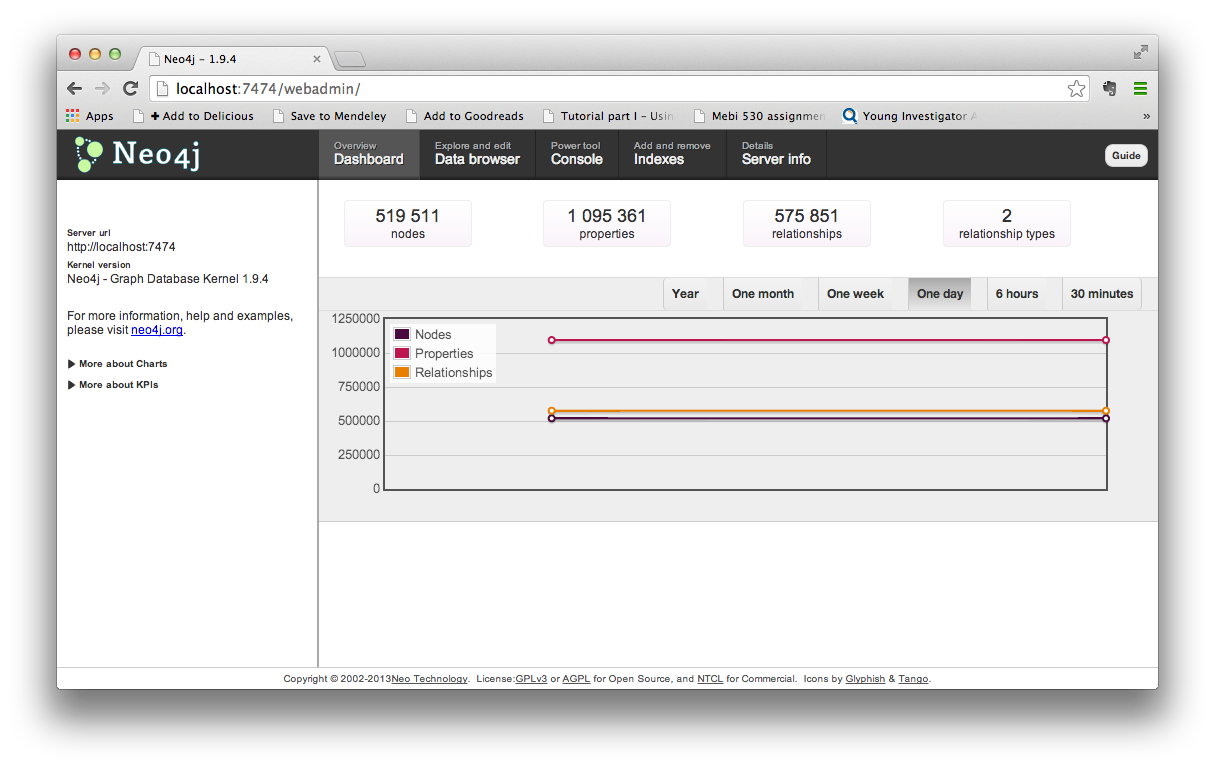This screenshot has width=1215, height=768.
Task: Click the Nodes line right end point
Action: coord(1106,418)
